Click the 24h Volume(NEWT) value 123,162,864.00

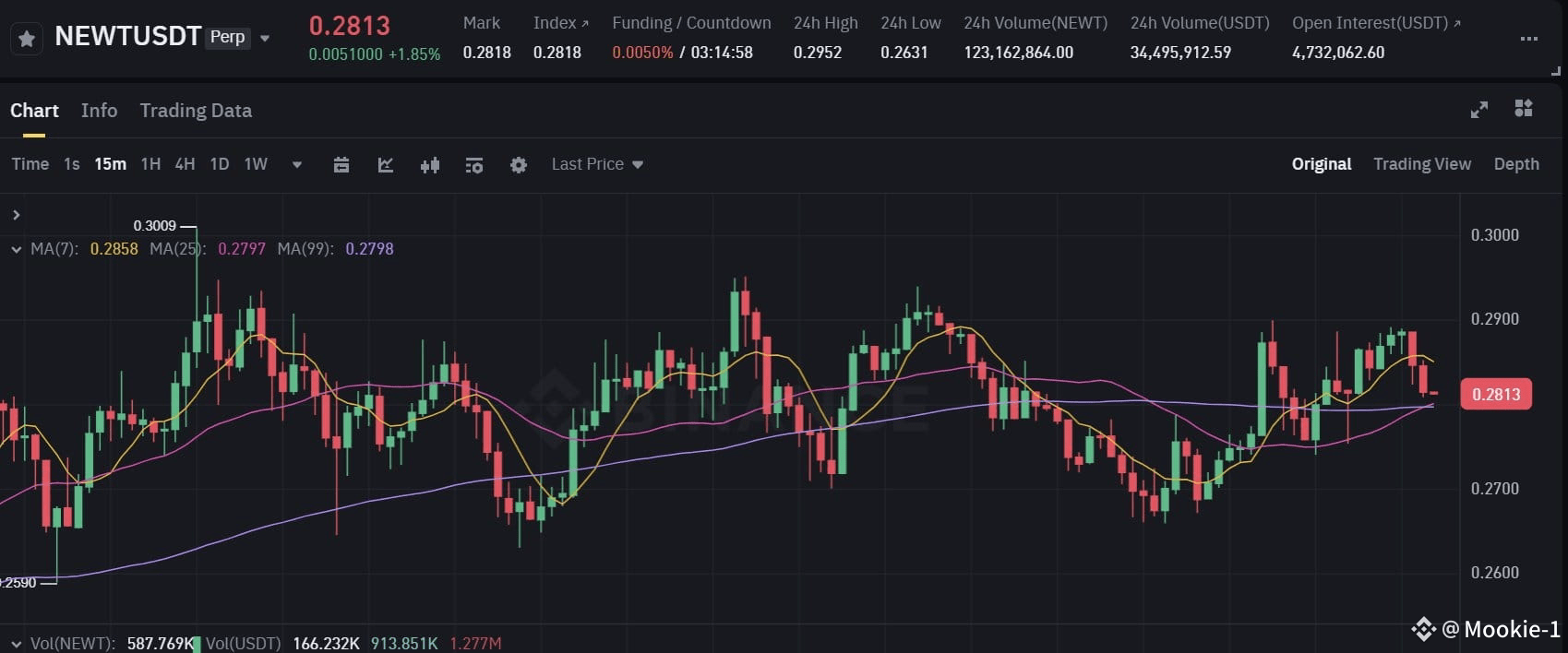[1019, 53]
